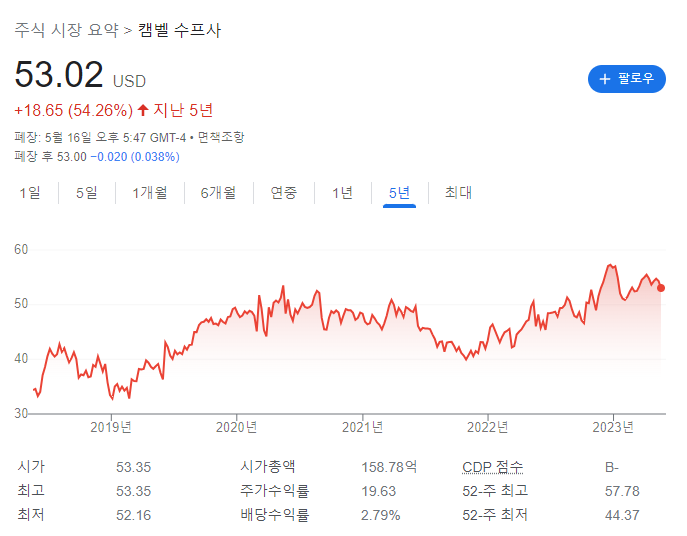Click the 2019년 axis label
The image size is (687, 536).
tap(111, 427)
